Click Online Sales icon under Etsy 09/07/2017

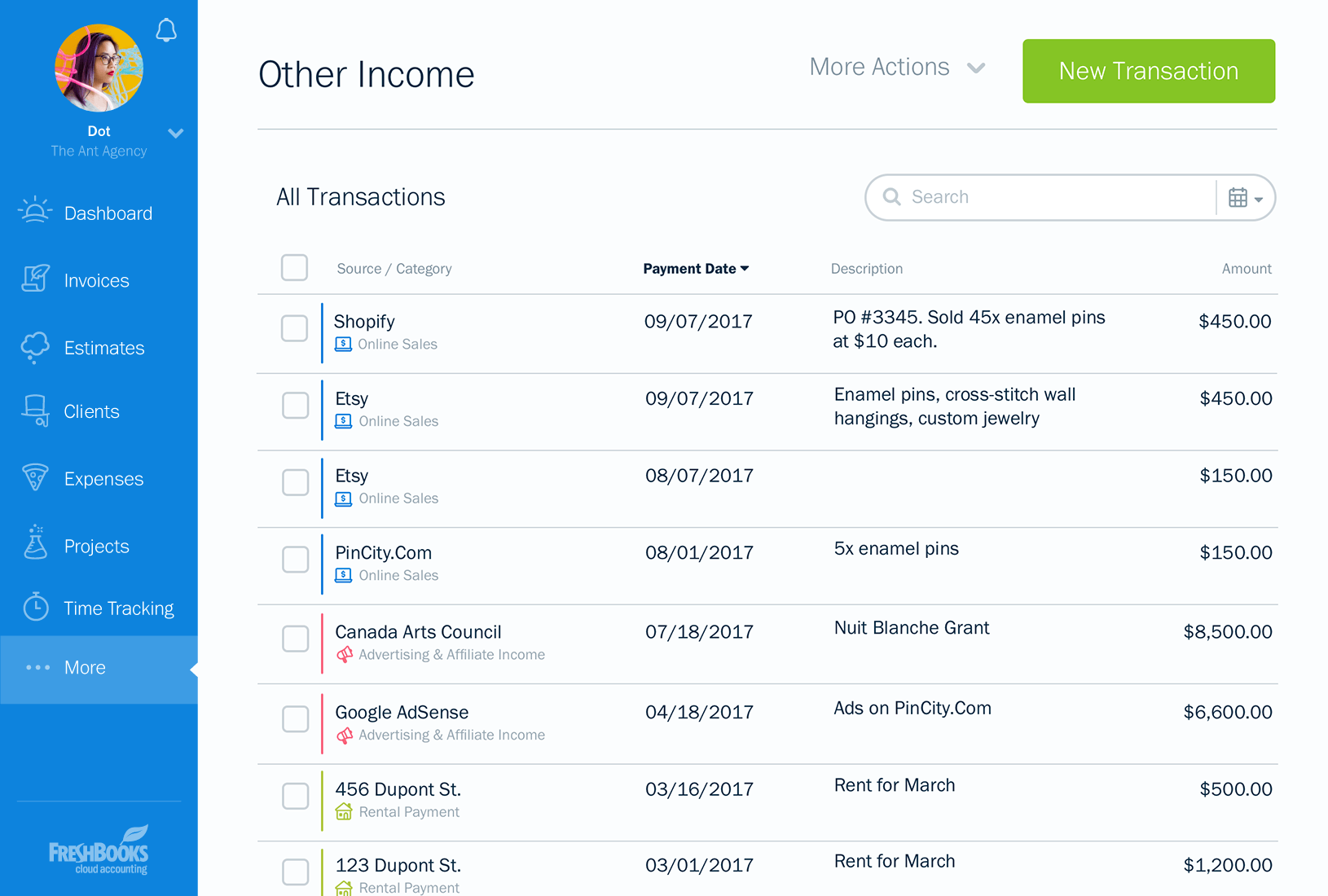[344, 421]
